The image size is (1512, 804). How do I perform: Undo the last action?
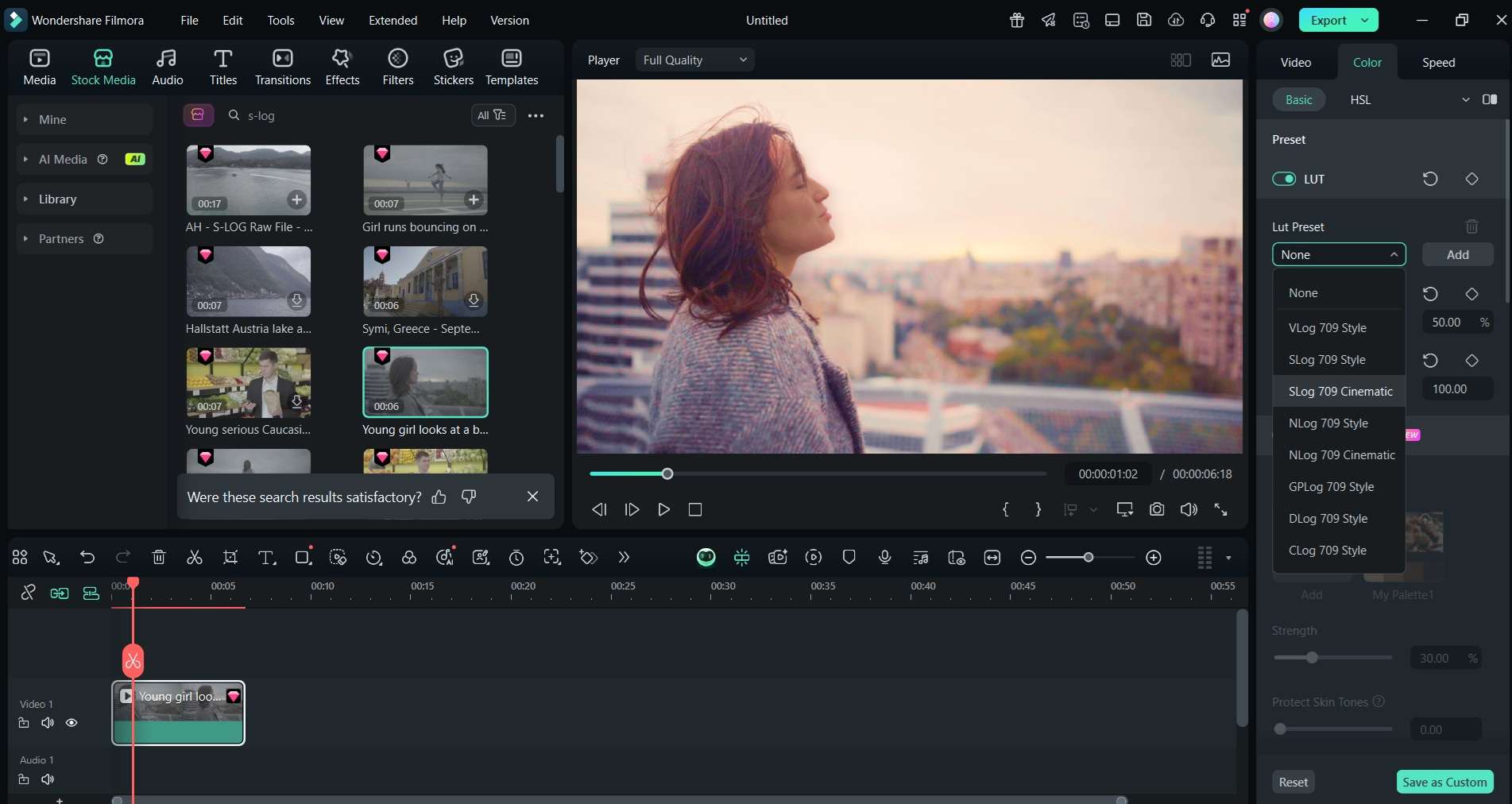[87, 558]
